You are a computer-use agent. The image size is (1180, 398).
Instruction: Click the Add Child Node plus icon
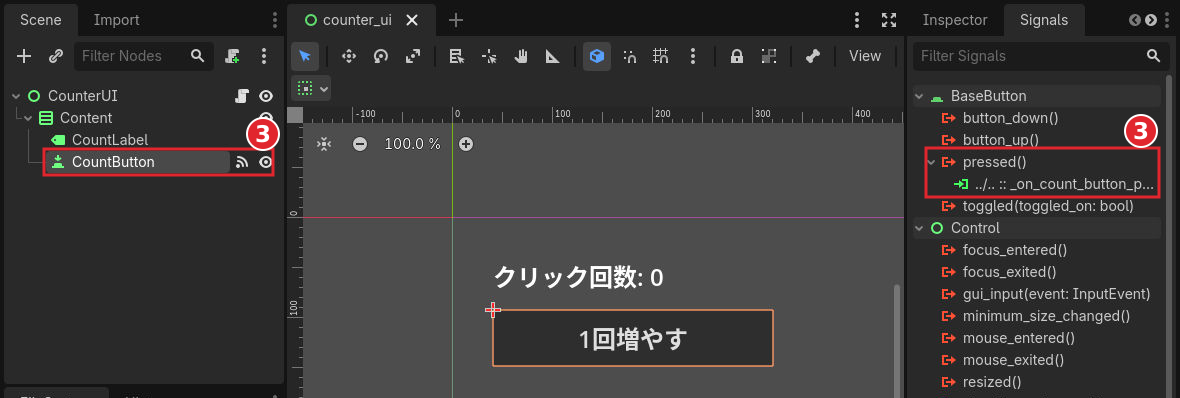[x=24, y=56]
